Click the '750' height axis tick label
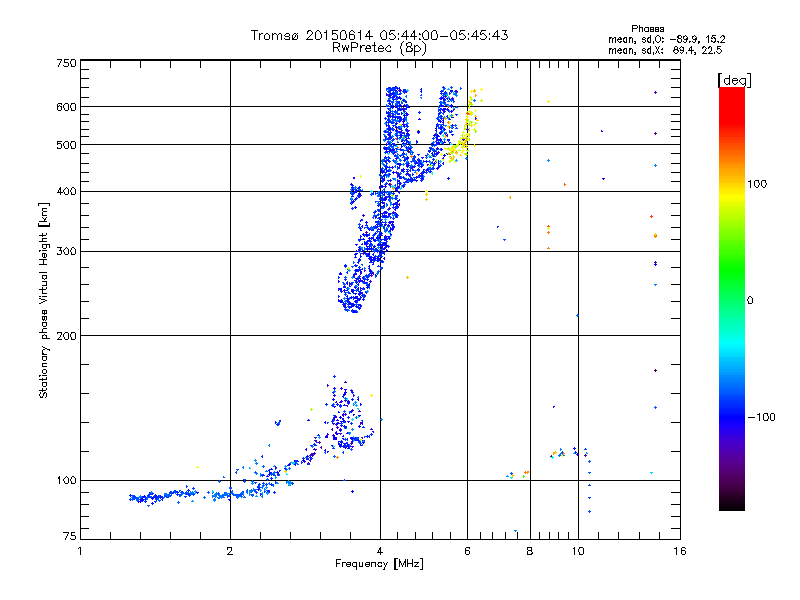The height and width of the screenshot is (600, 800). coord(66,63)
